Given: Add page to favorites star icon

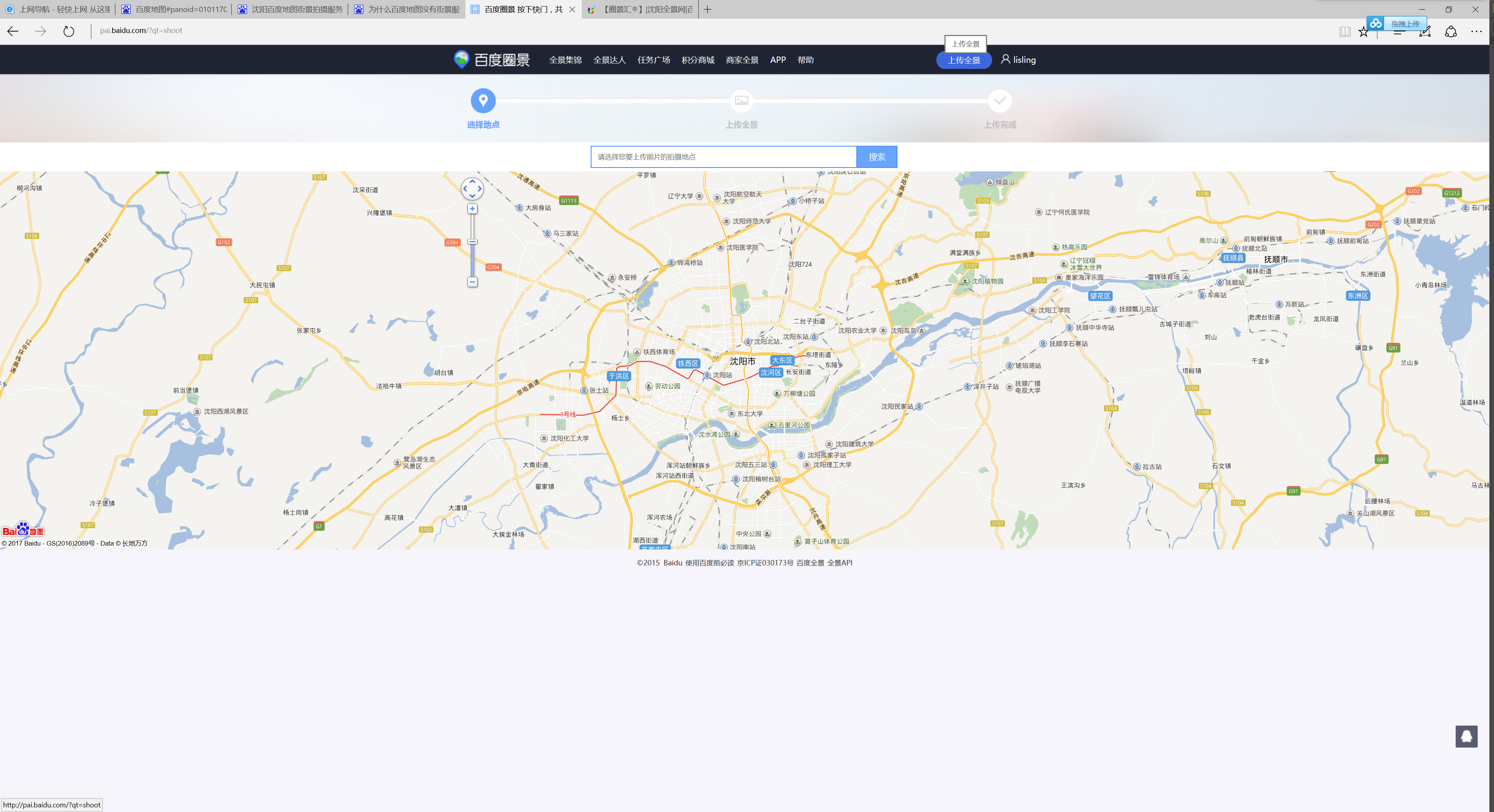Looking at the screenshot, I should coord(1364,32).
